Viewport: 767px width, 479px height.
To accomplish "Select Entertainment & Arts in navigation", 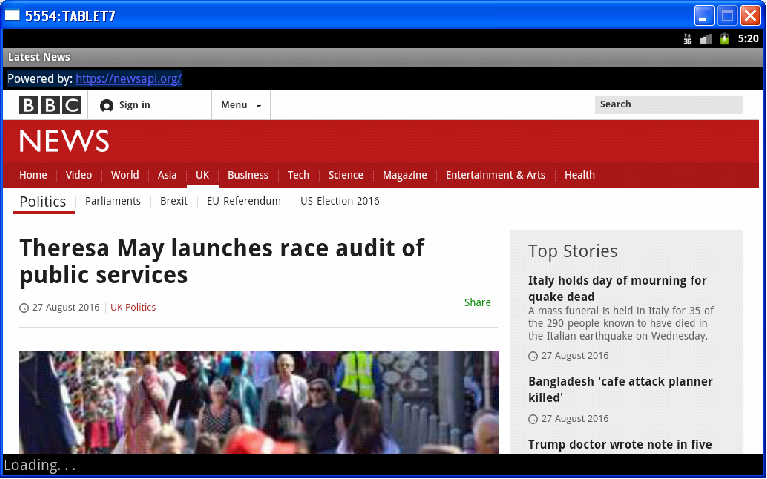I will coord(495,175).
